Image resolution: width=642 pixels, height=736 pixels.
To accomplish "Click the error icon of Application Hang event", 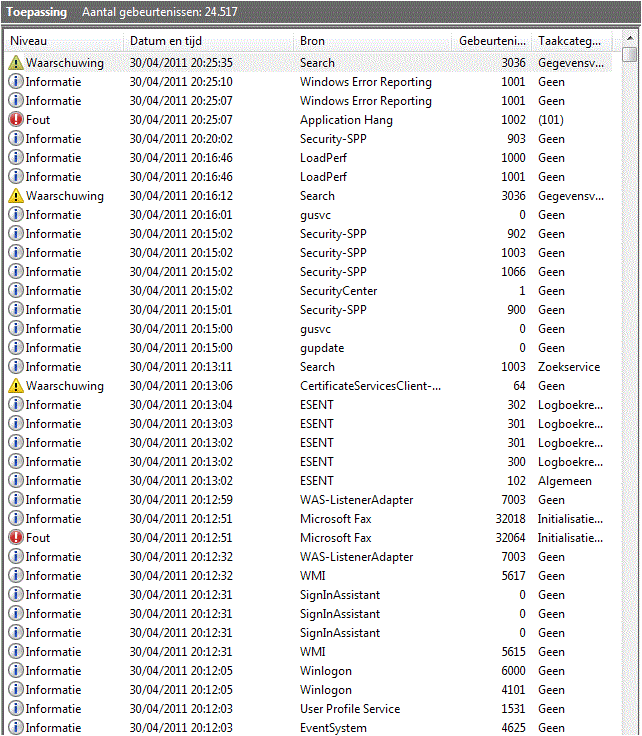I will point(15,119).
